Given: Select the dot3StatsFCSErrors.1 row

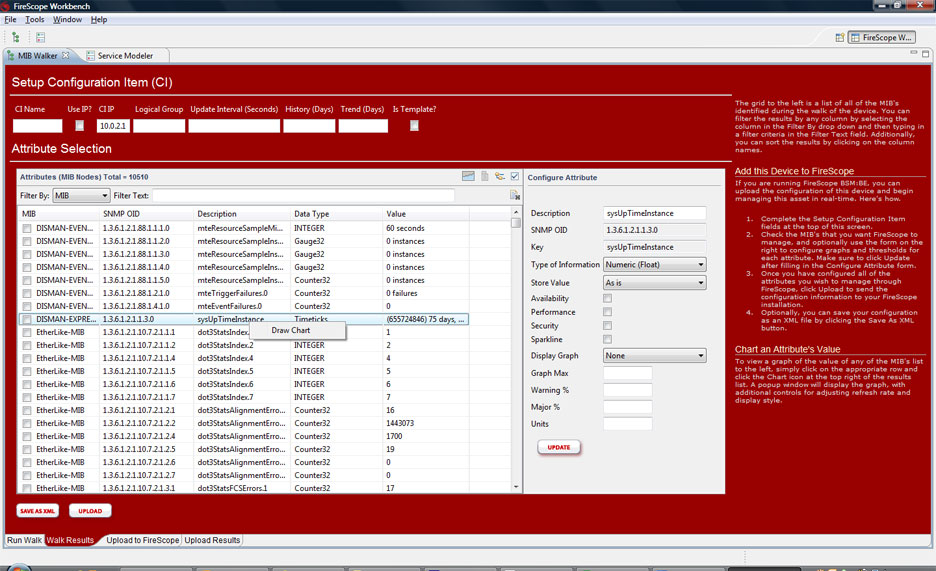Looking at the screenshot, I should [244, 488].
